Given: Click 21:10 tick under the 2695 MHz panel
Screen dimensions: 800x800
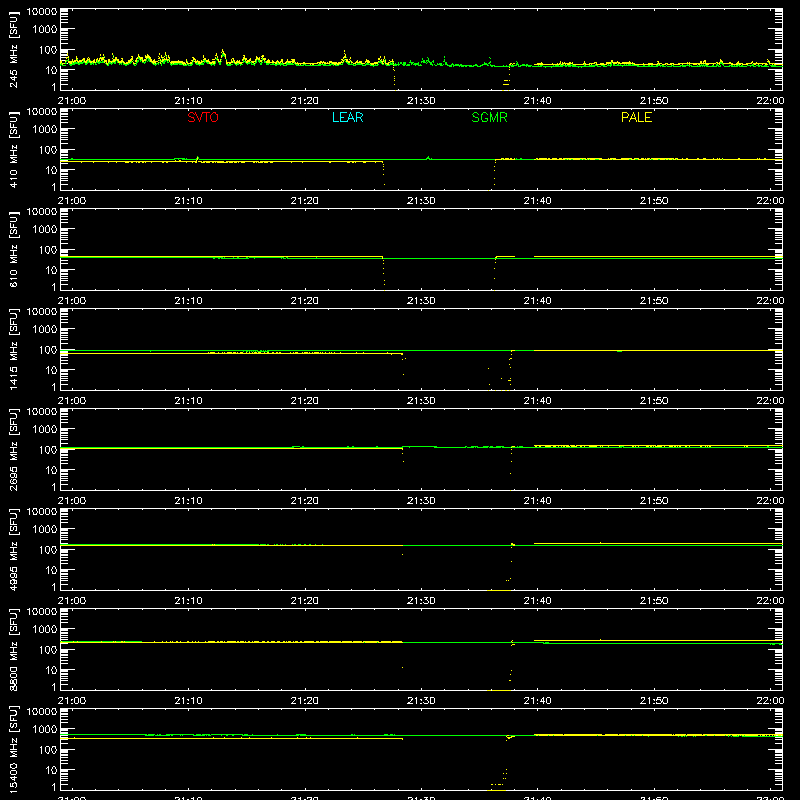Looking at the screenshot, I should click(188, 501).
